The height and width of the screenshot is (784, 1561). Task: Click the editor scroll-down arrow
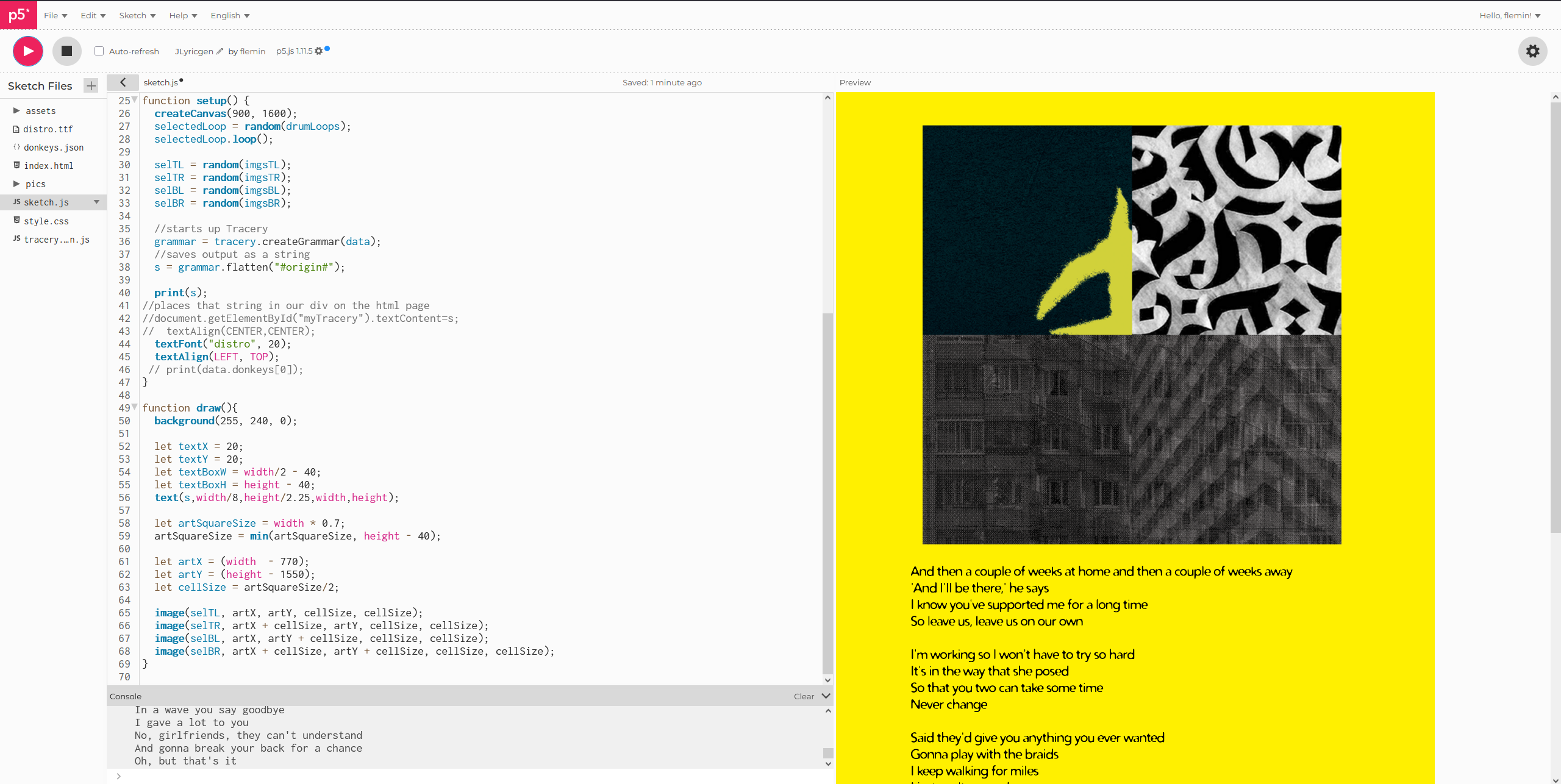click(827, 680)
